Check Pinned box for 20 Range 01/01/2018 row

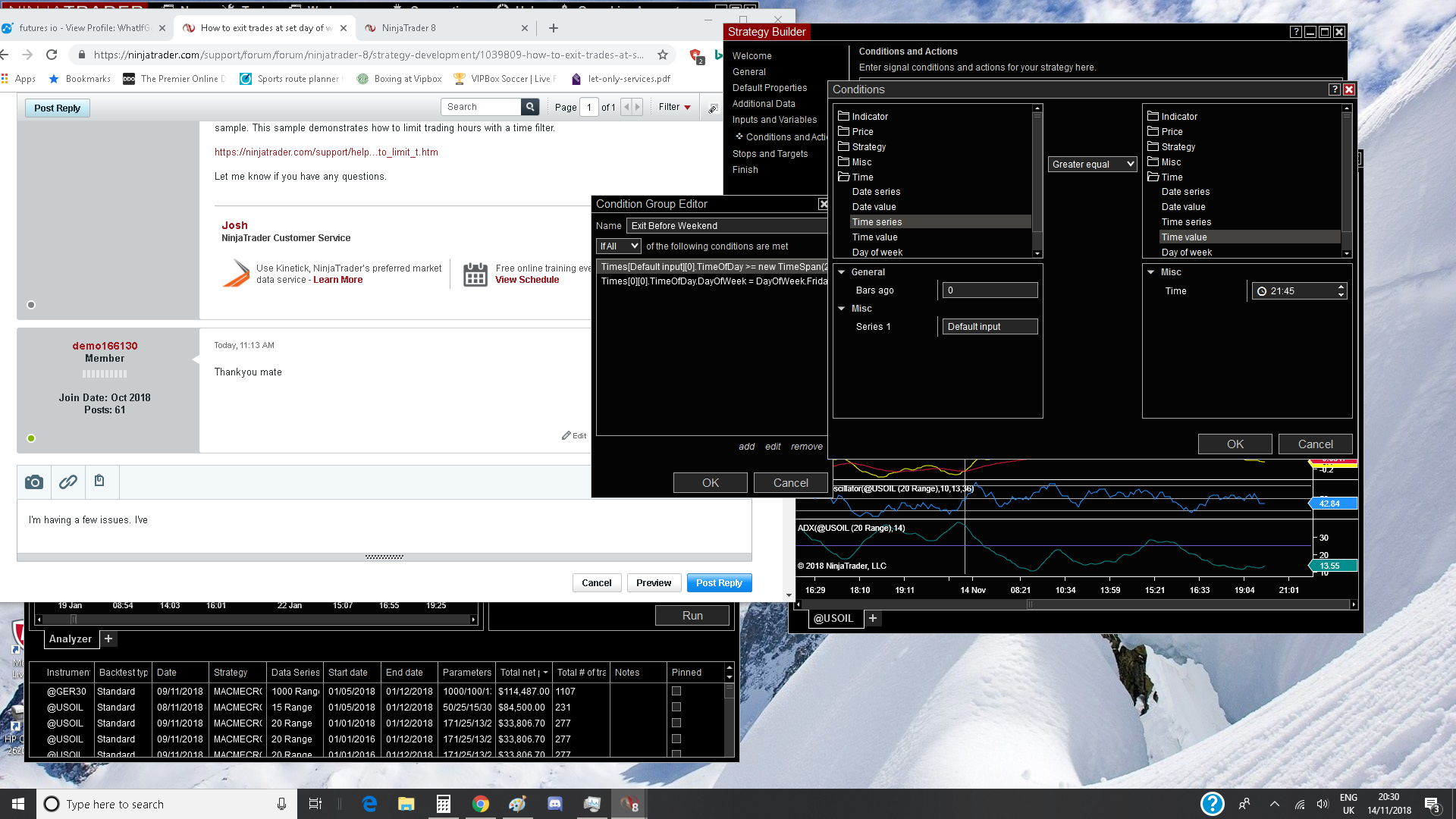[x=676, y=723]
